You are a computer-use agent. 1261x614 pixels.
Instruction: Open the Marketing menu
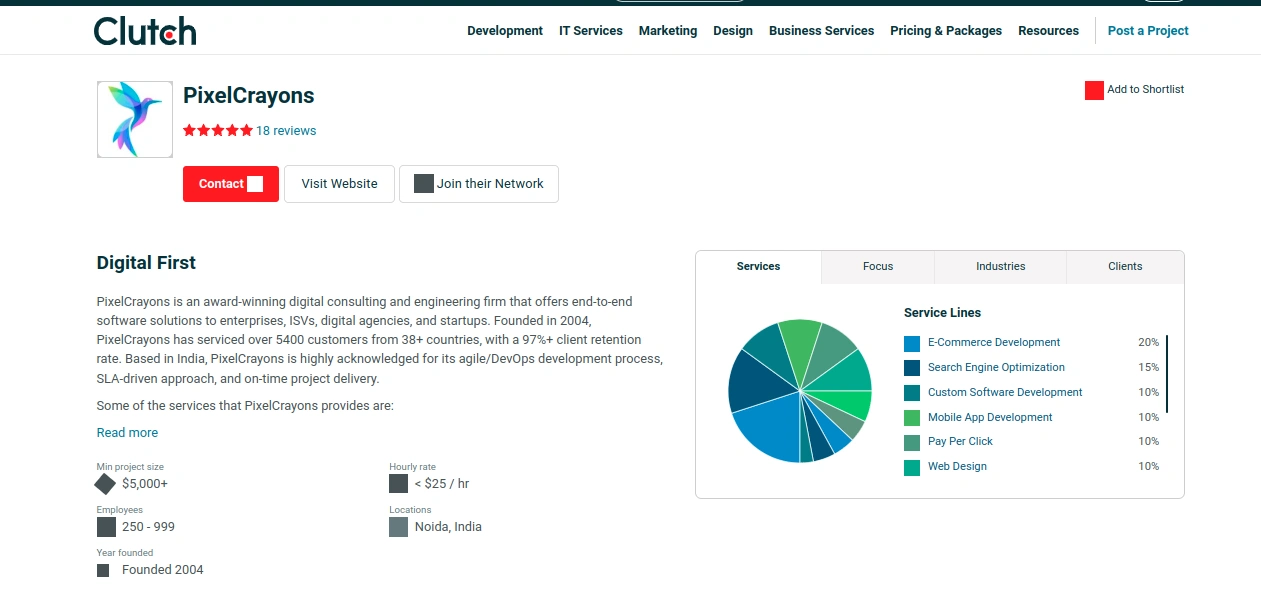click(668, 31)
